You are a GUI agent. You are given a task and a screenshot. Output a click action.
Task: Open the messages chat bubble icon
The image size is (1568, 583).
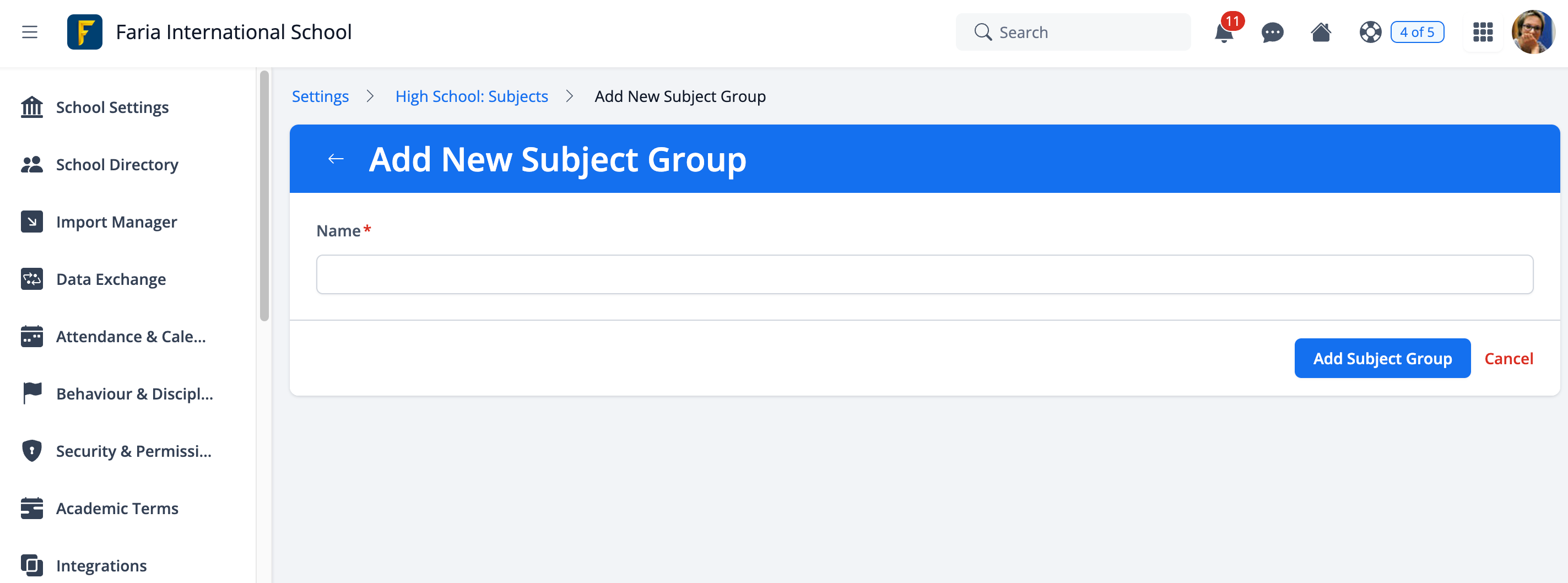(x=1272, y=33)
